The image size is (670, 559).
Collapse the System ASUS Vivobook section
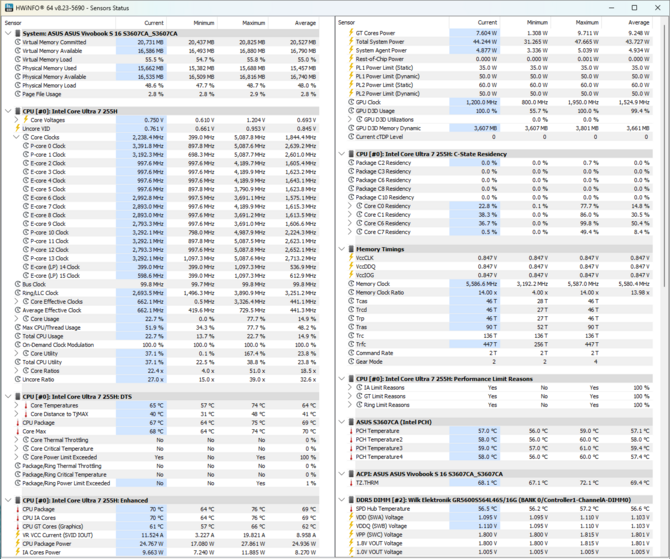(8, 33)
